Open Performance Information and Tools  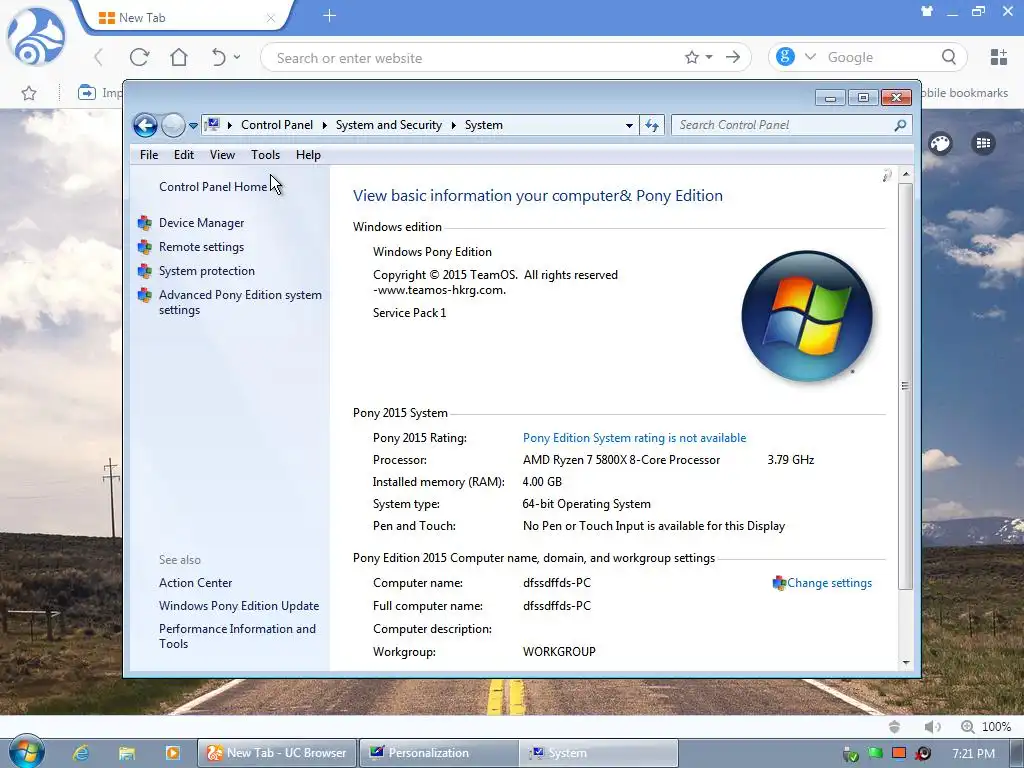(x=237, y=636)
